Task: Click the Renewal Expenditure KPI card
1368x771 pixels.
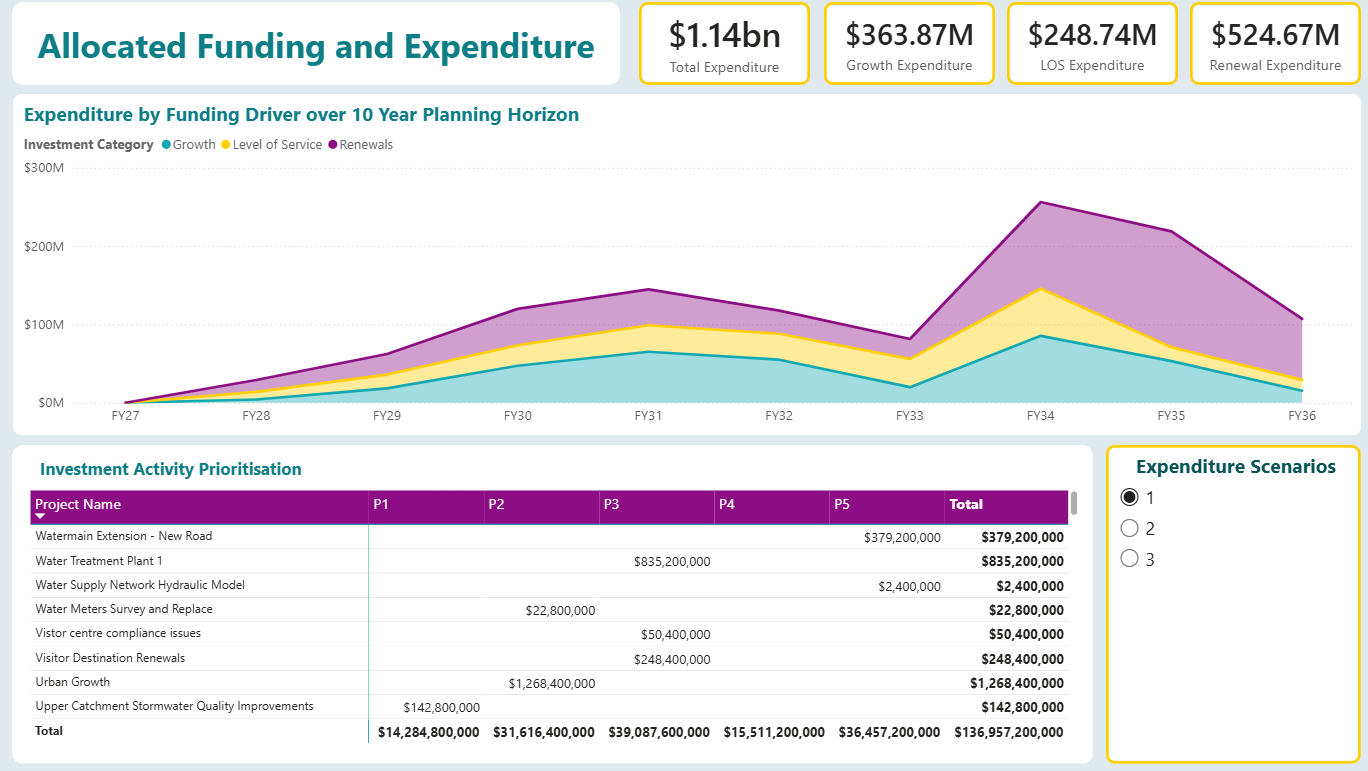Action: [1275, 44]
